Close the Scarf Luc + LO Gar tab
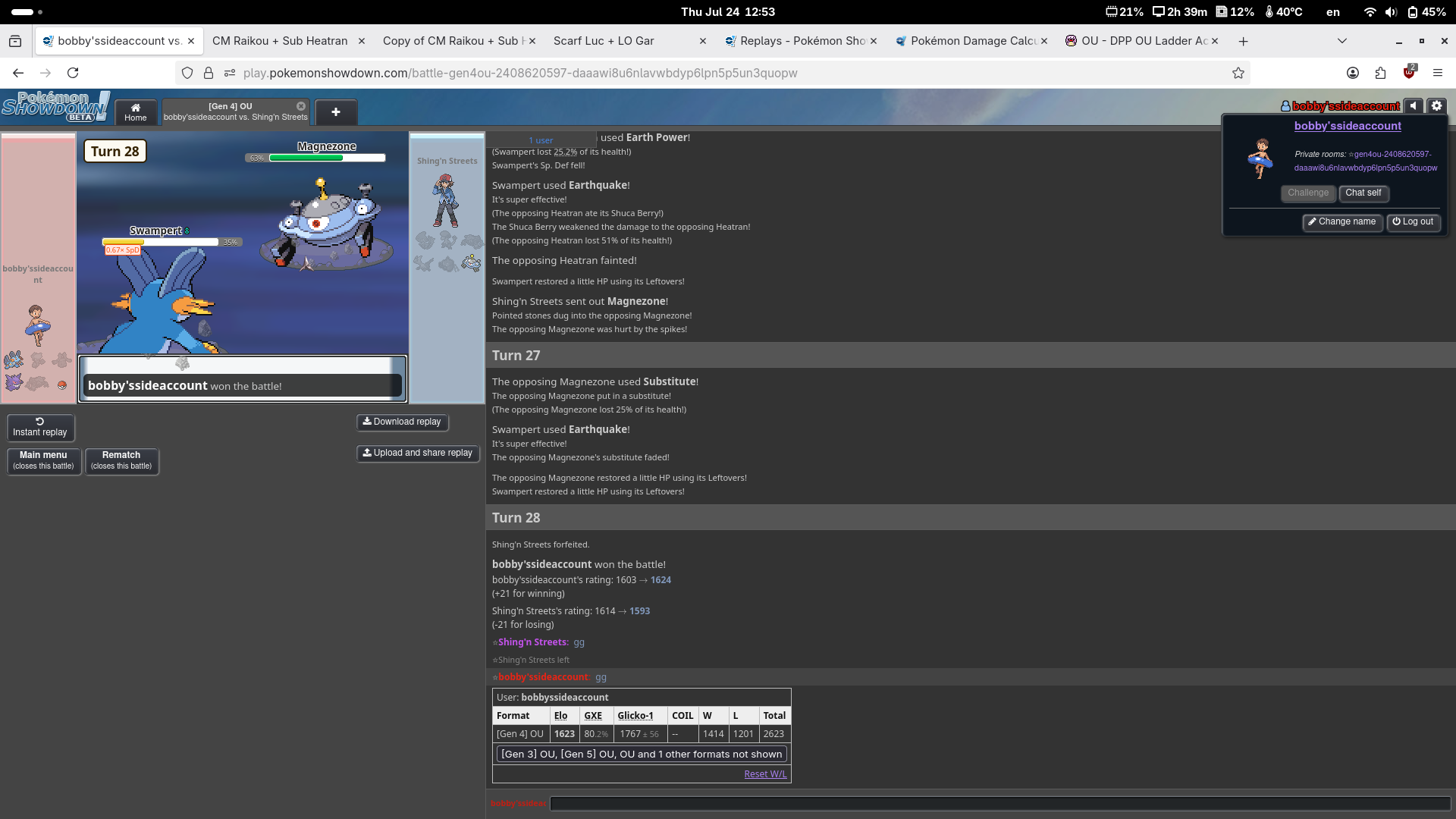Screen dimensions: 1456x819 pyautogui.click(x=703, y=41)
